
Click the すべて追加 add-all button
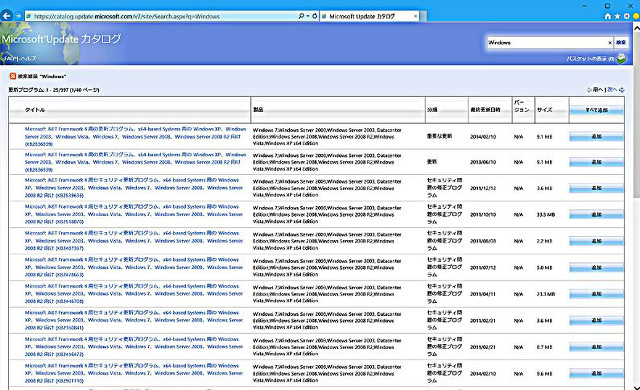596,110
